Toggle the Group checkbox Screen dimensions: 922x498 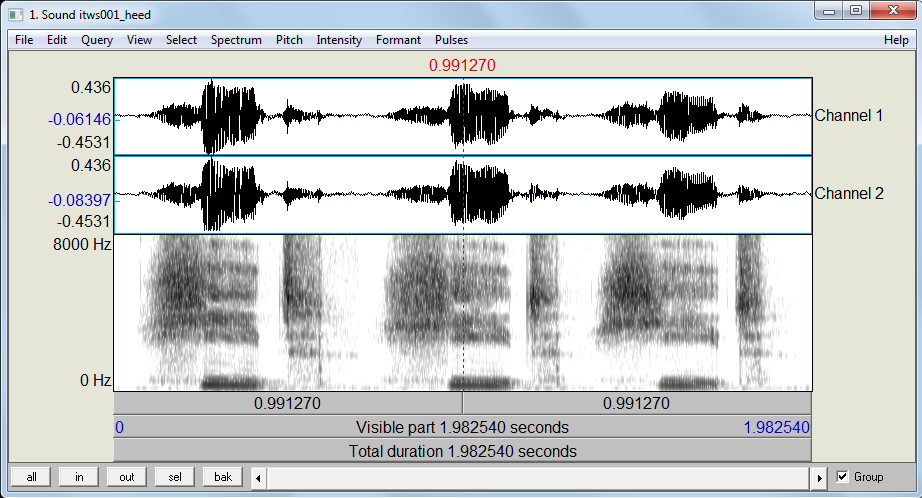pyautogui.click(x=843, y=477)
